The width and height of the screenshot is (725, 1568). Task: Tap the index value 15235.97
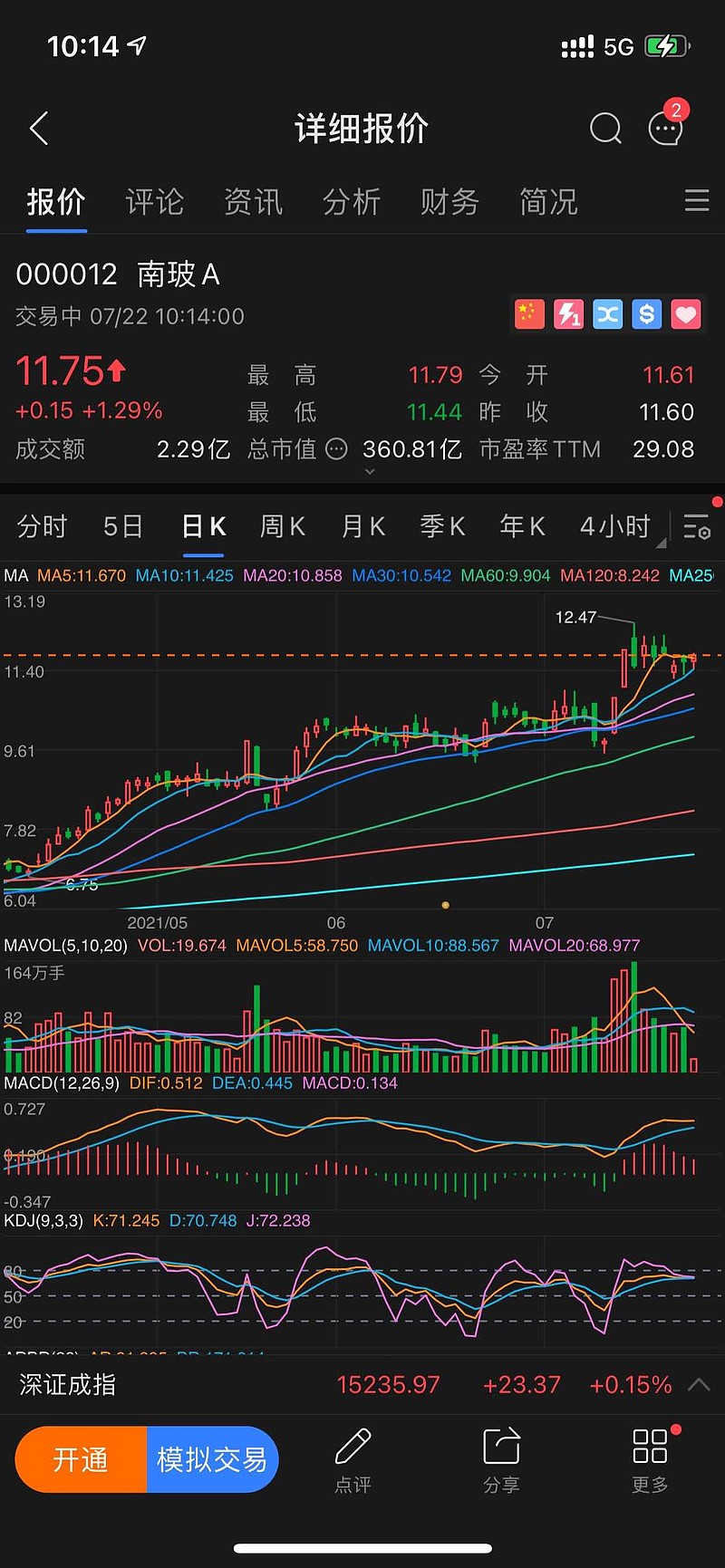(x=388, y=1384)
